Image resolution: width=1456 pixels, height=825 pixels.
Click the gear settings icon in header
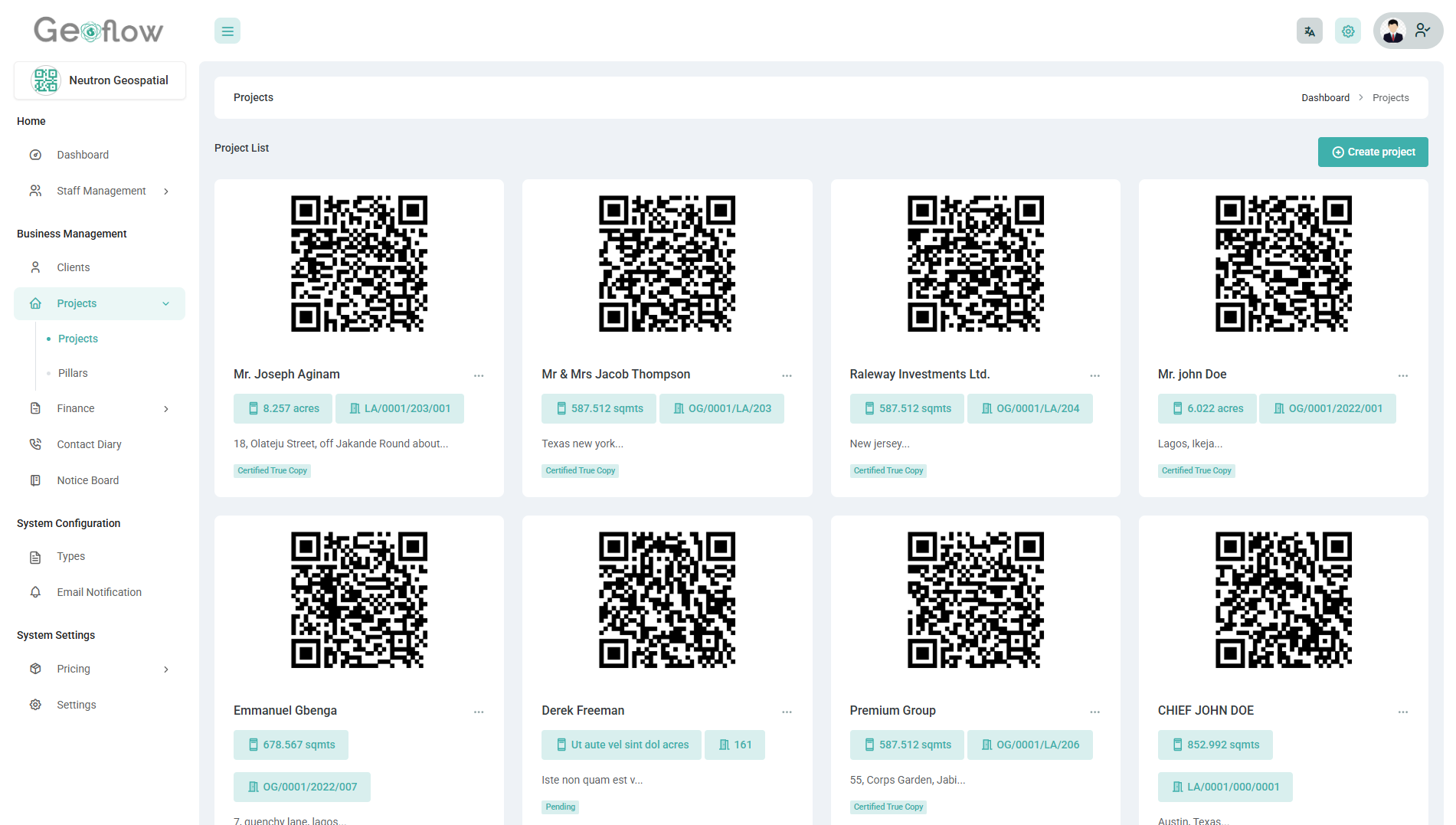pyautogui.click(x=1347, y=31)
